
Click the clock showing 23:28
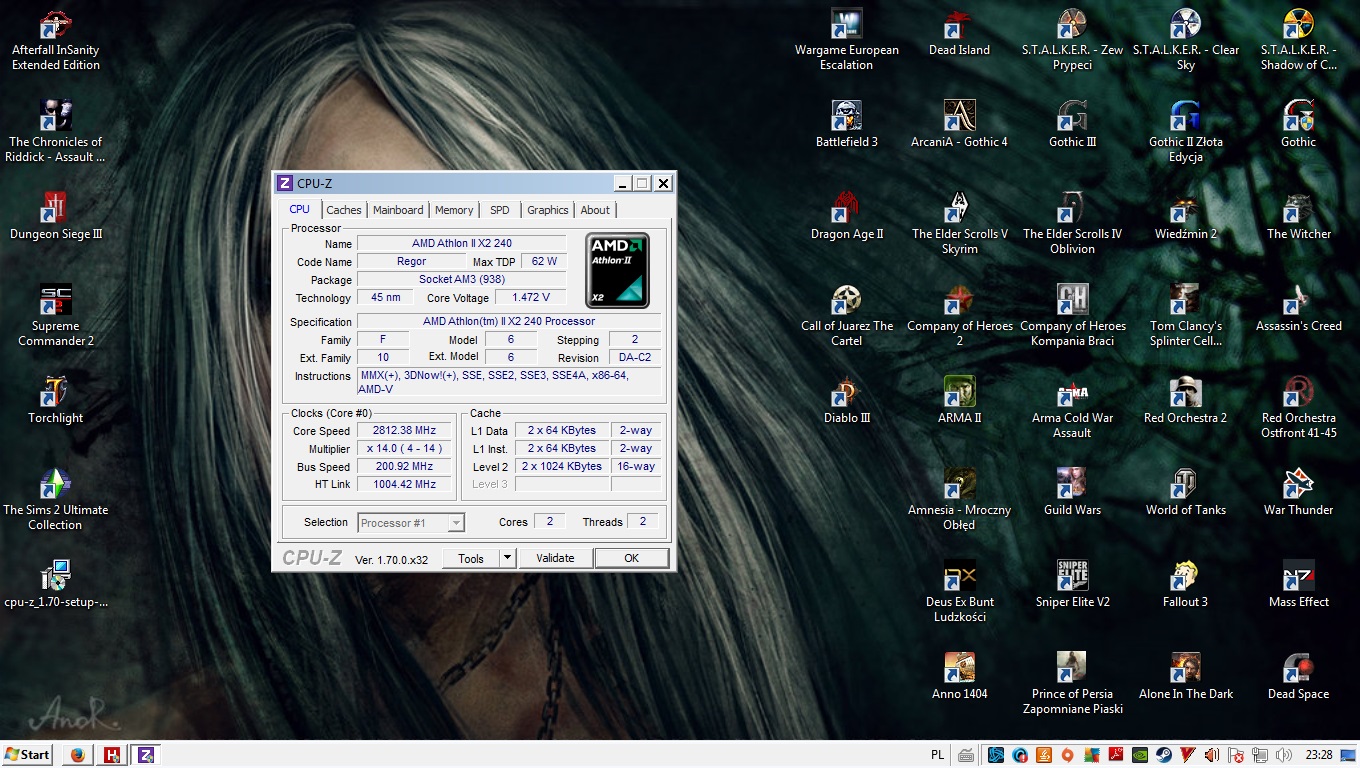point(1318,755)
